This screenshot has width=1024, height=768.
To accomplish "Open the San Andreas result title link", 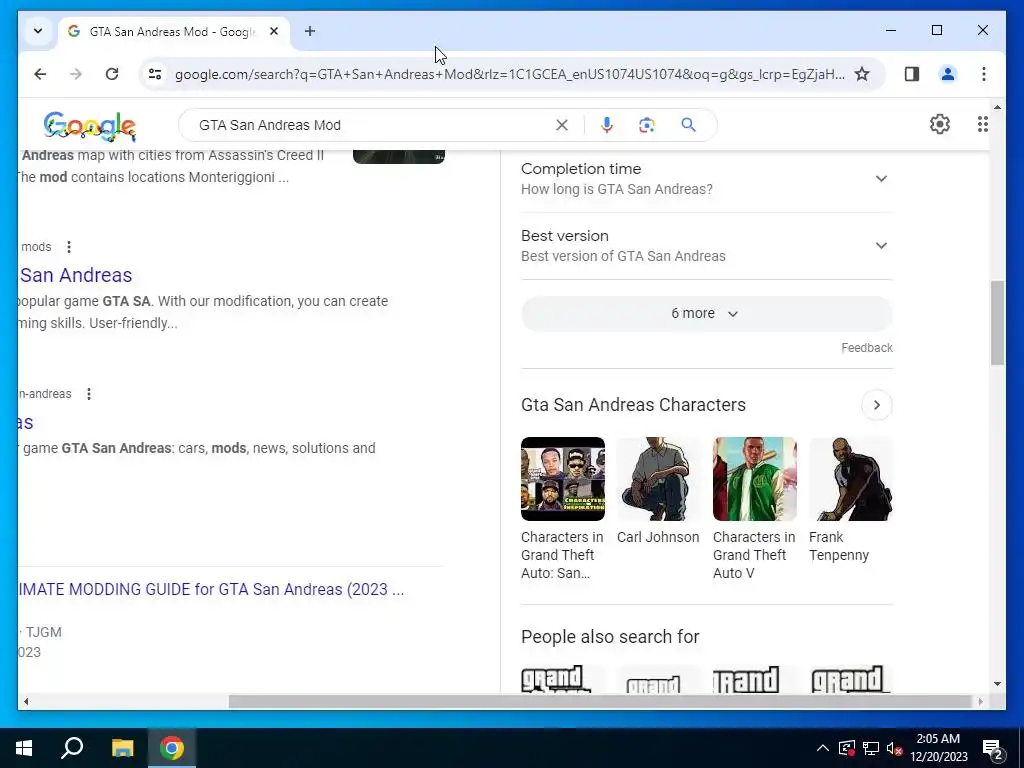I will (x=76, y=275).
